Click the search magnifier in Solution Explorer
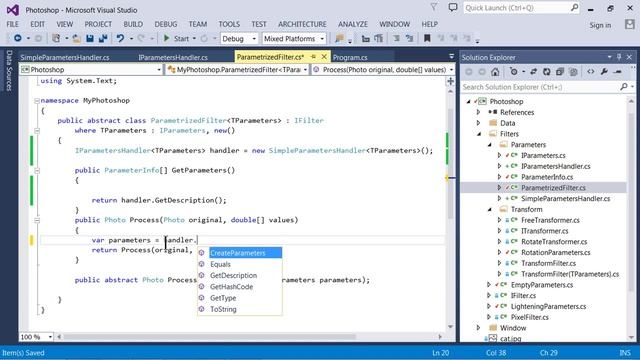Image resolution: width=640 pixels, height=360 pixels. [624, 87]
